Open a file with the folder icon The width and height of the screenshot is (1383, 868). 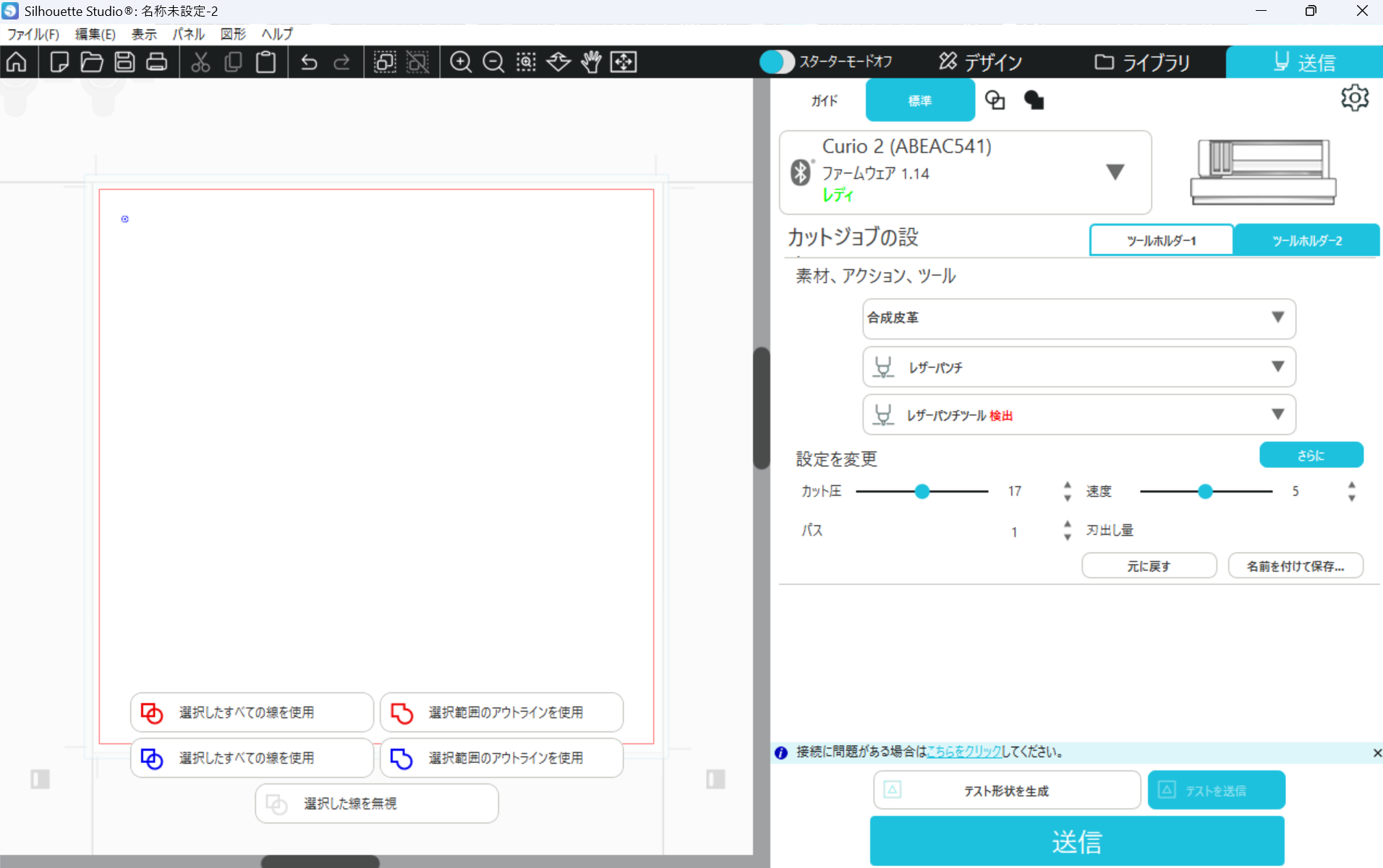point(92,62)
